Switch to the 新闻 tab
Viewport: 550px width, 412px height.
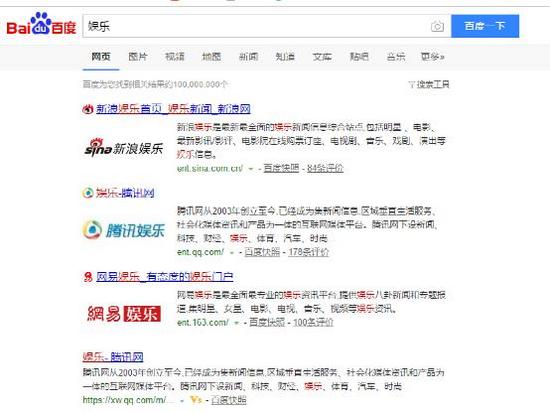[248, 56]
